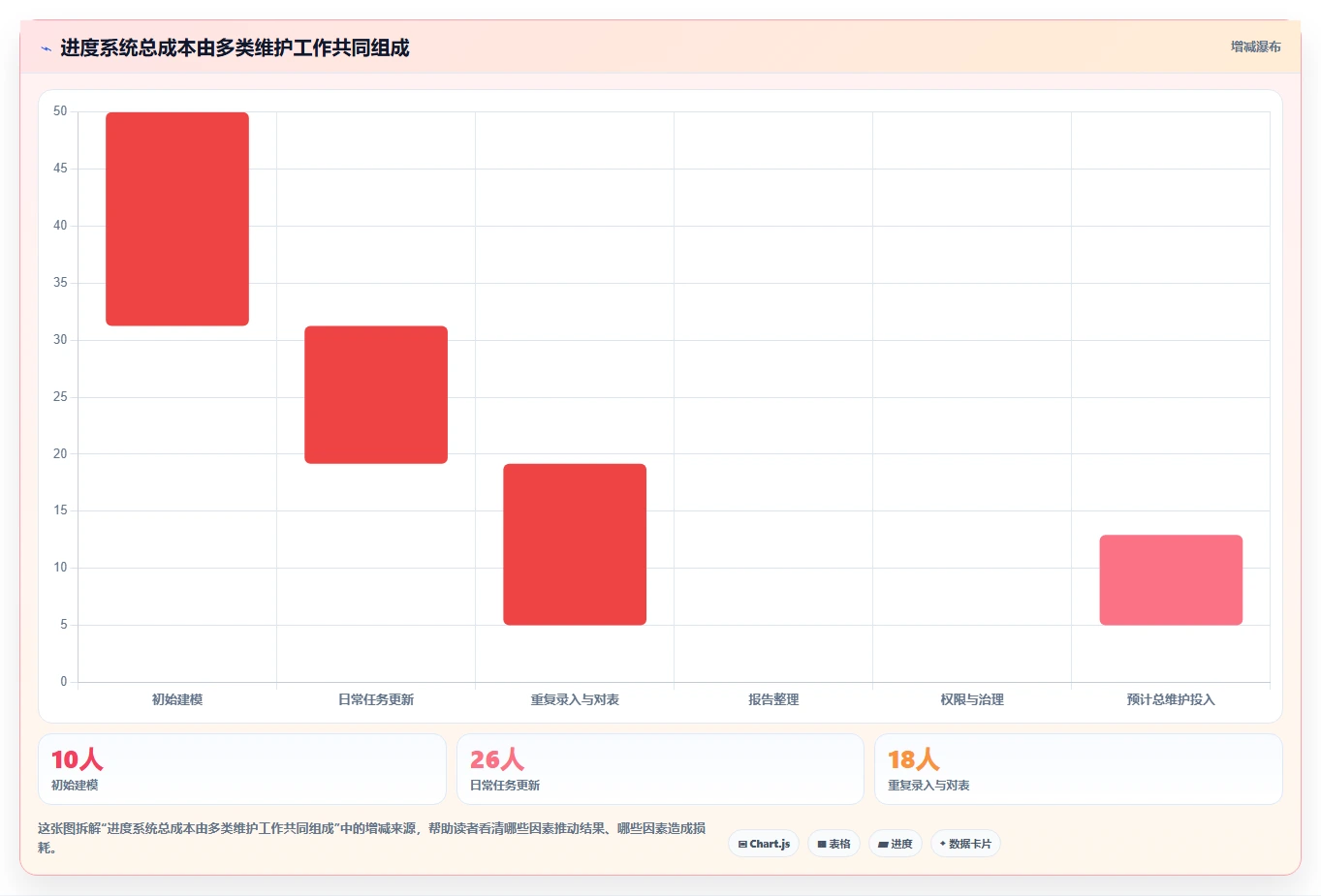Click x-axis label 预计总维护投入
This screenshot has height=896, width=1321.
1171,699
